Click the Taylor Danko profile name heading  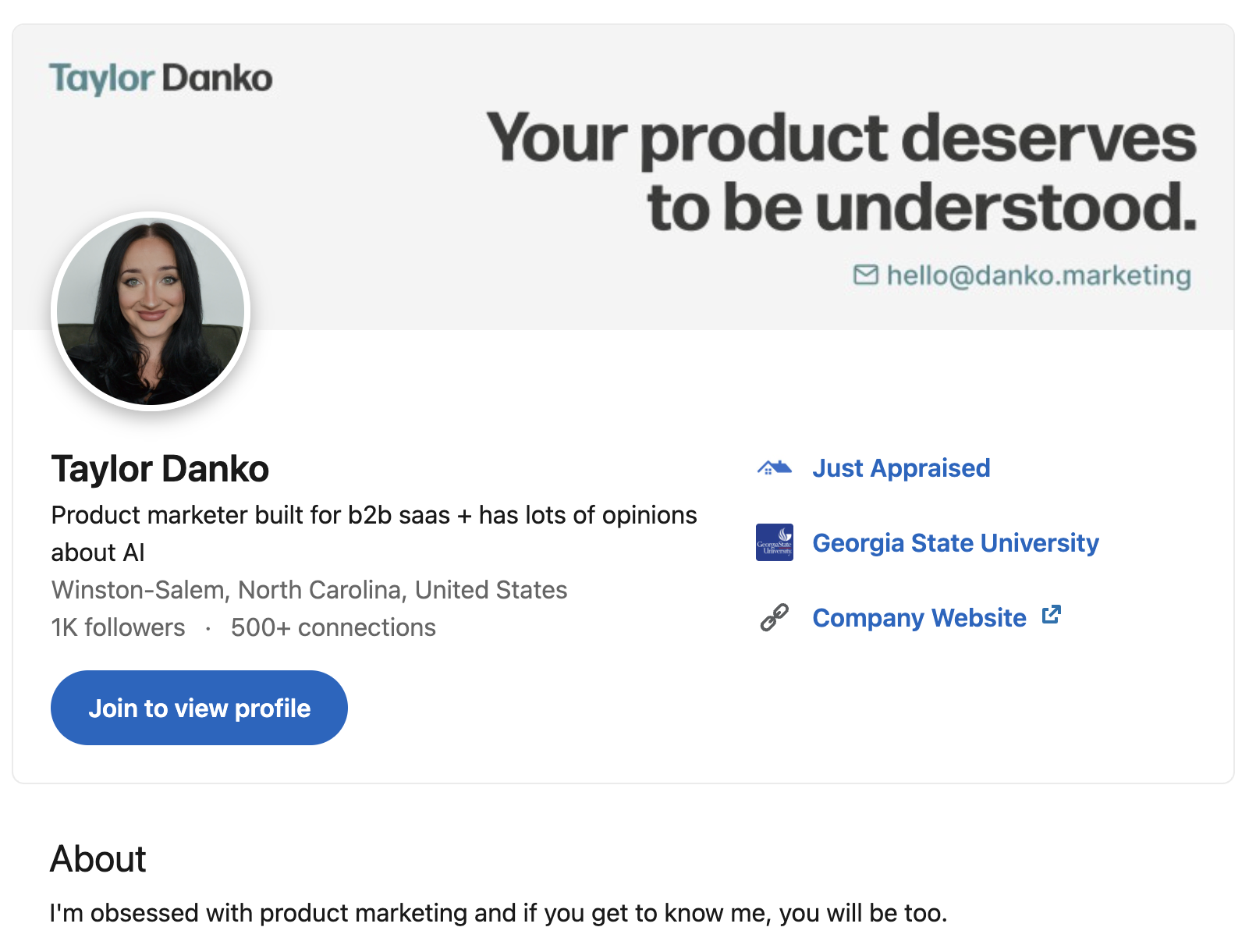click(x=160, y=469)
